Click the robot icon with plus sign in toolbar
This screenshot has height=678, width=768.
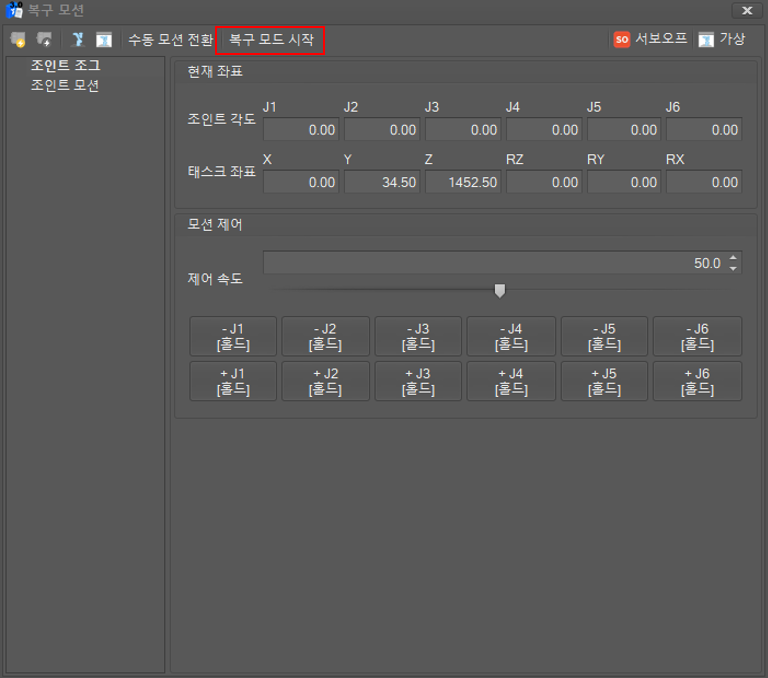coord(44,40)
